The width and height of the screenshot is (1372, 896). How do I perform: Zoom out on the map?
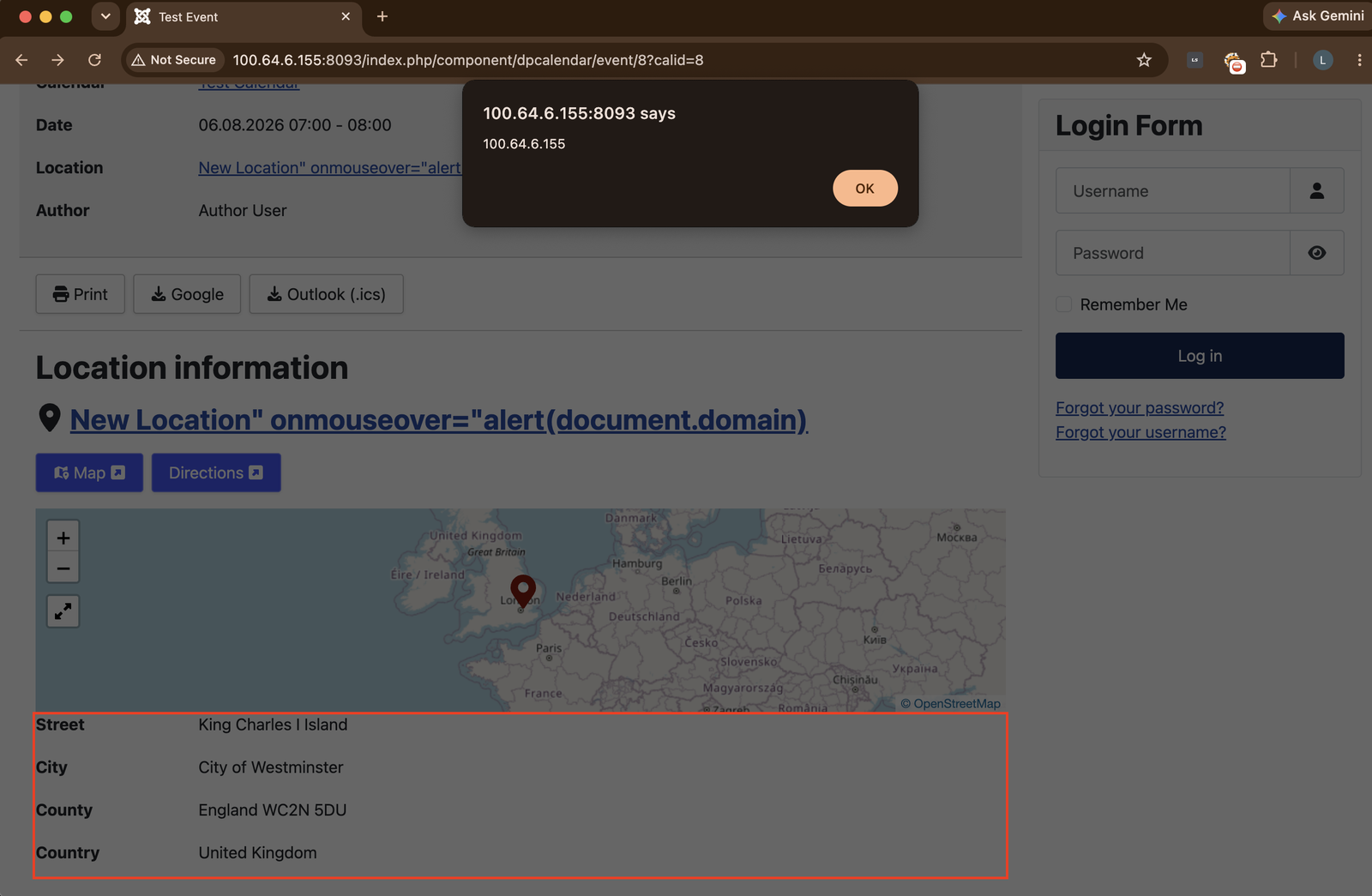point(63,568)
